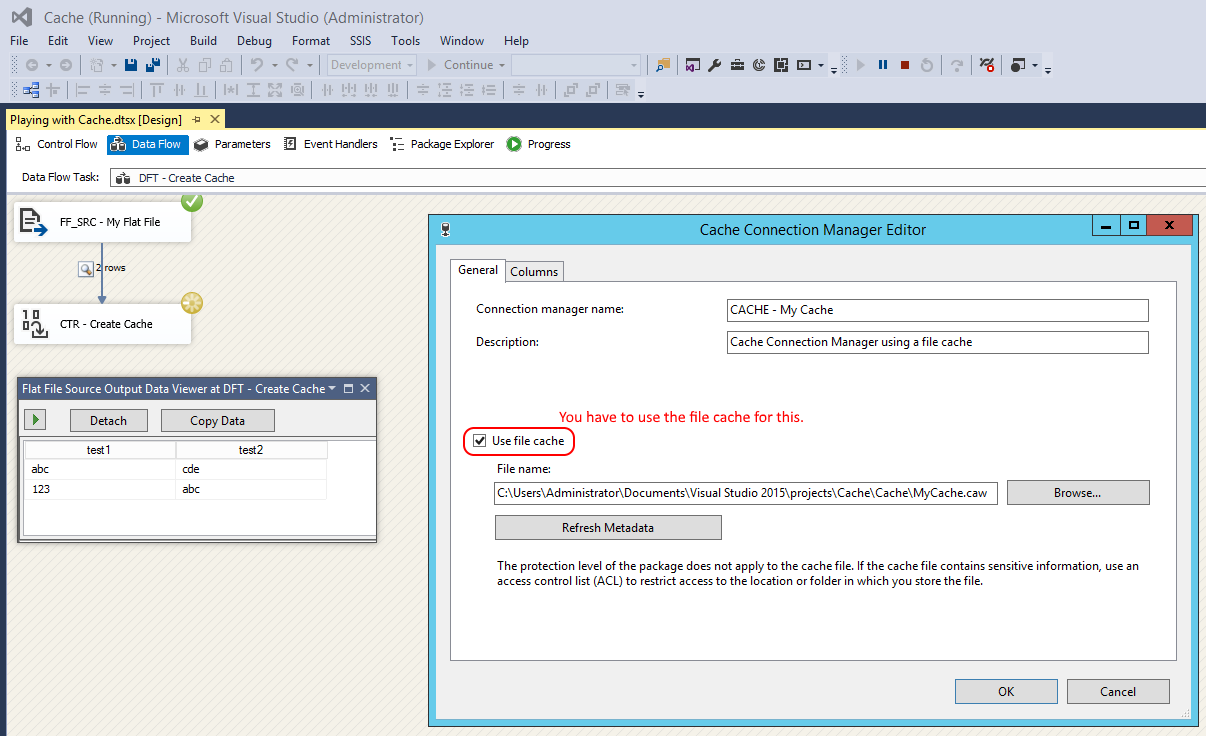This screenshot has width=1206, height=736.
Task: Click the Break All pause button
Action: 883,65
